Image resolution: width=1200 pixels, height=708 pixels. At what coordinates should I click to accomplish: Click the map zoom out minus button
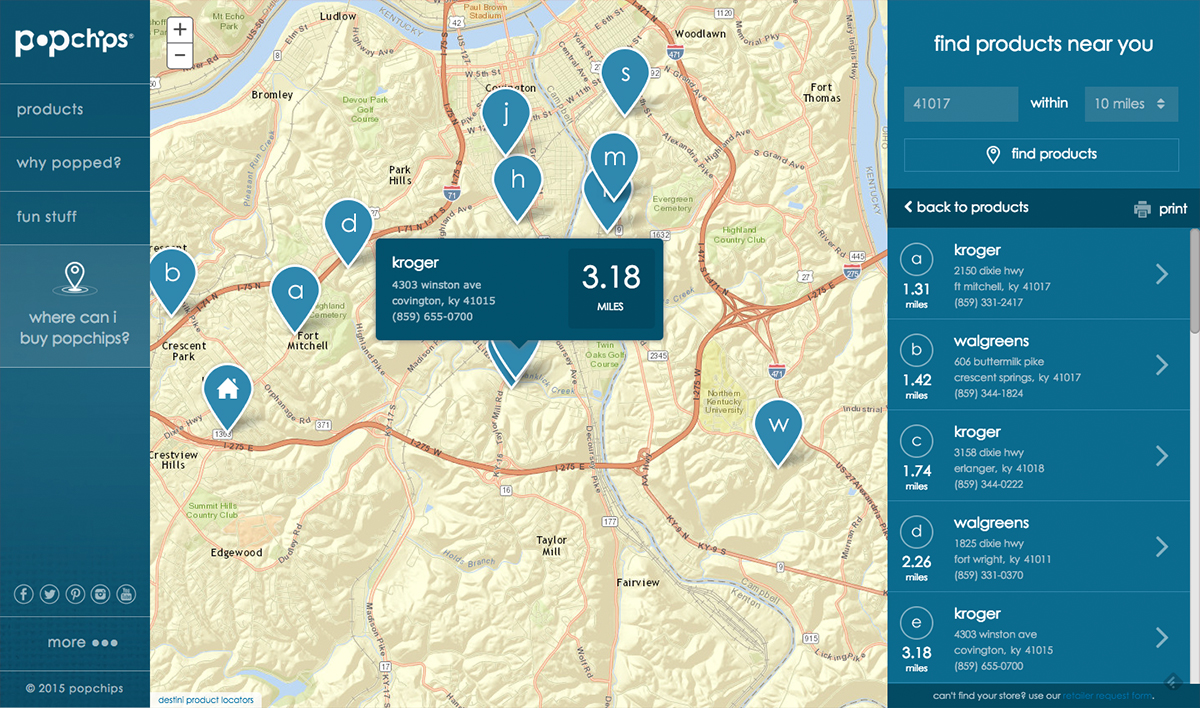(180, 56)
